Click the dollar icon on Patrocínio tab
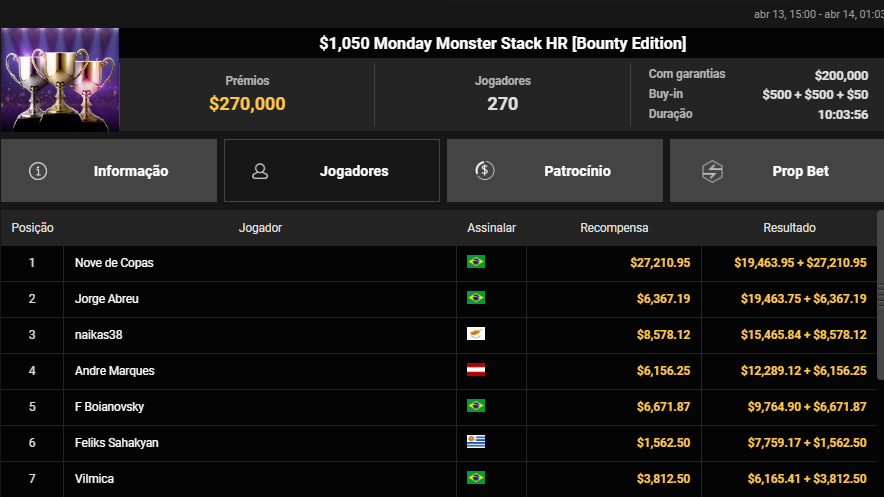 [485, 171]
